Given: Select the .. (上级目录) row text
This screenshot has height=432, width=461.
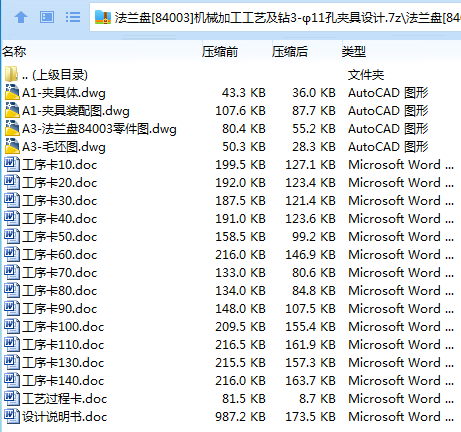Looking at the screenshot, I should 55,75.
